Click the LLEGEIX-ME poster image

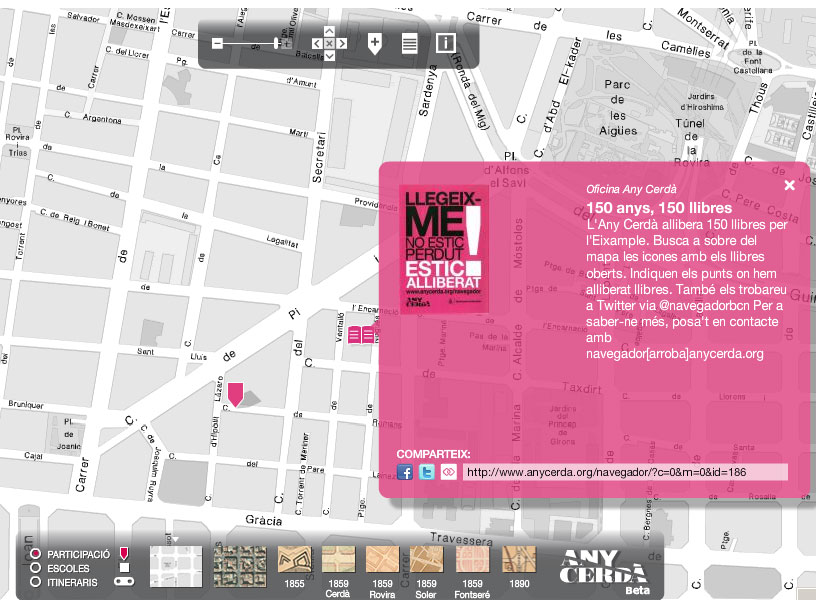pos(444,249)
